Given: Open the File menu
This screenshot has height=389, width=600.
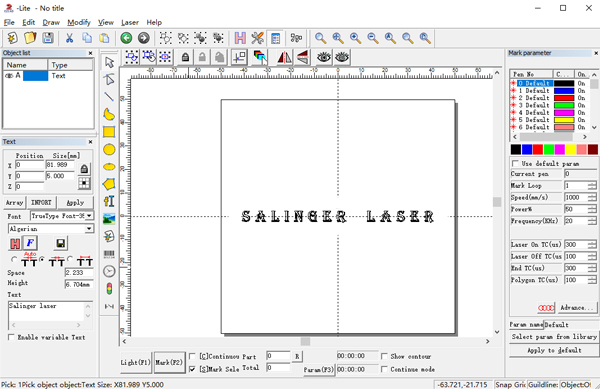Looking at the screenshot, I should tap(9, 22).
